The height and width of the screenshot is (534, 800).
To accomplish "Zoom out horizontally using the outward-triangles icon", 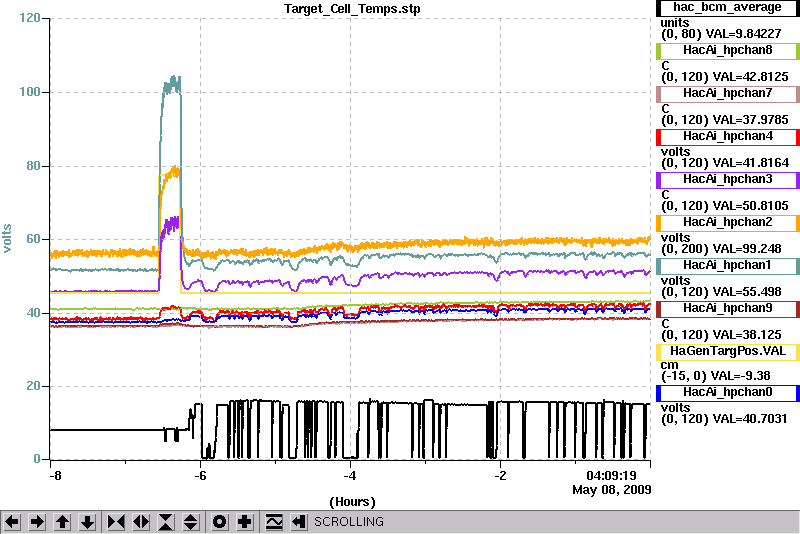I will [x=141, y=522].
